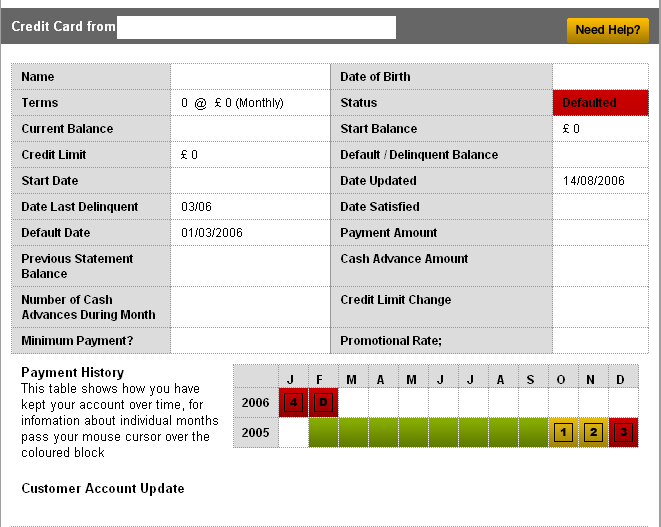Click the empty March 2006 payment cell
Screen dimensions: 661x527
tap(353, 403)
